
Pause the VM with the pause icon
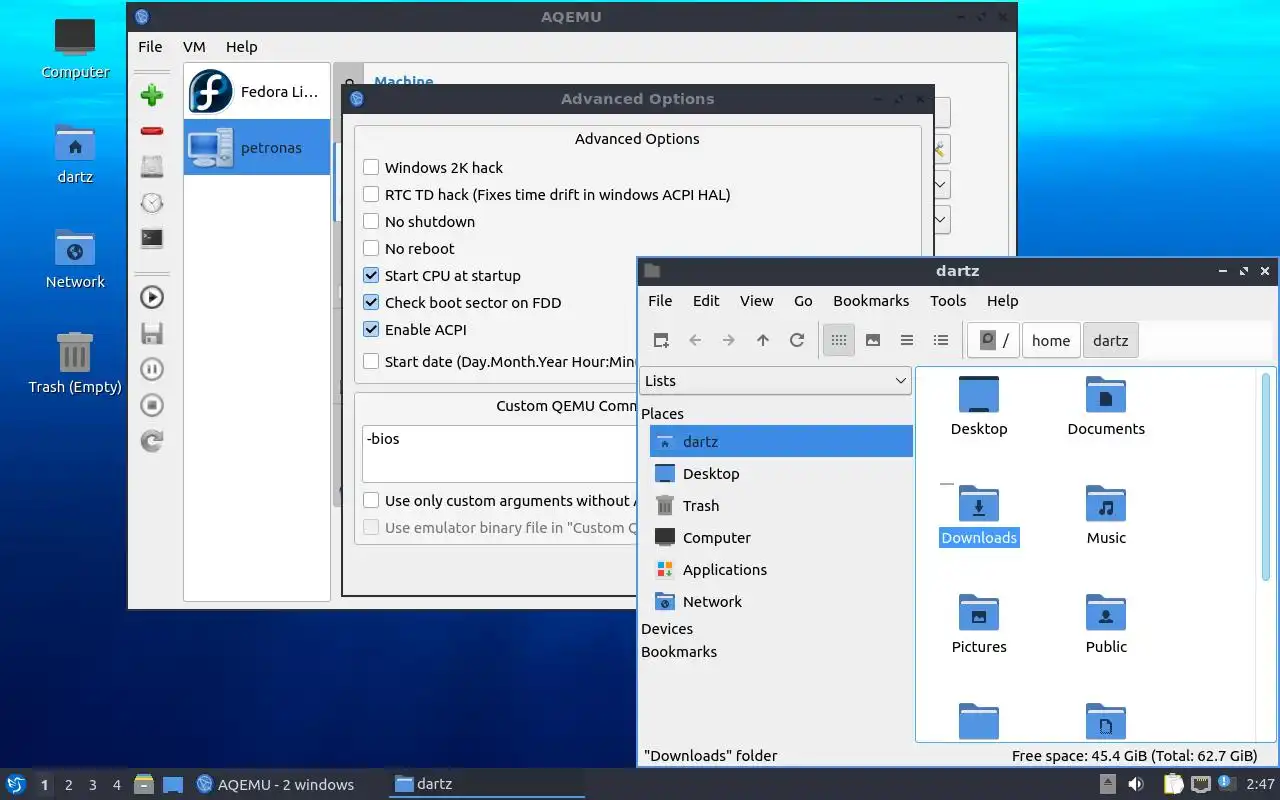152,369
